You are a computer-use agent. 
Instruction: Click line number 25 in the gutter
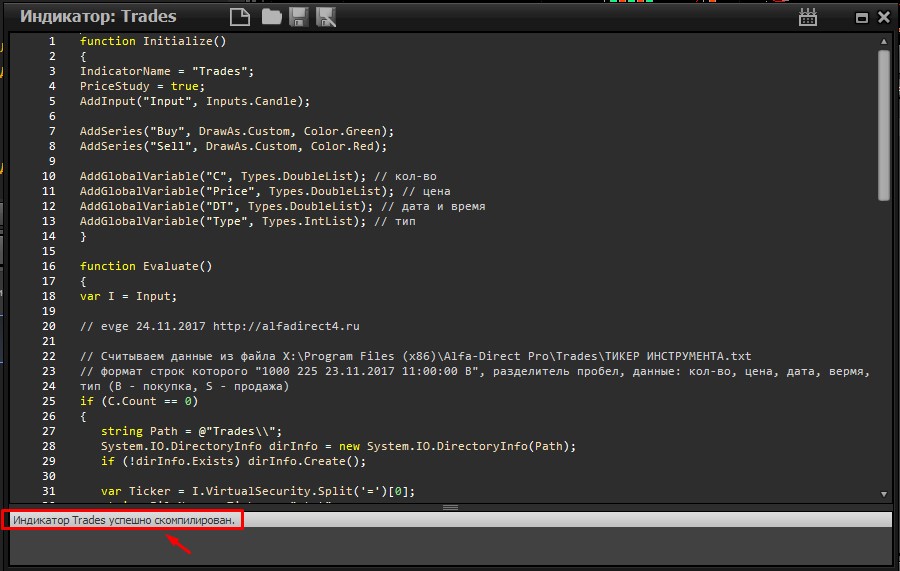tap(49, 401)
